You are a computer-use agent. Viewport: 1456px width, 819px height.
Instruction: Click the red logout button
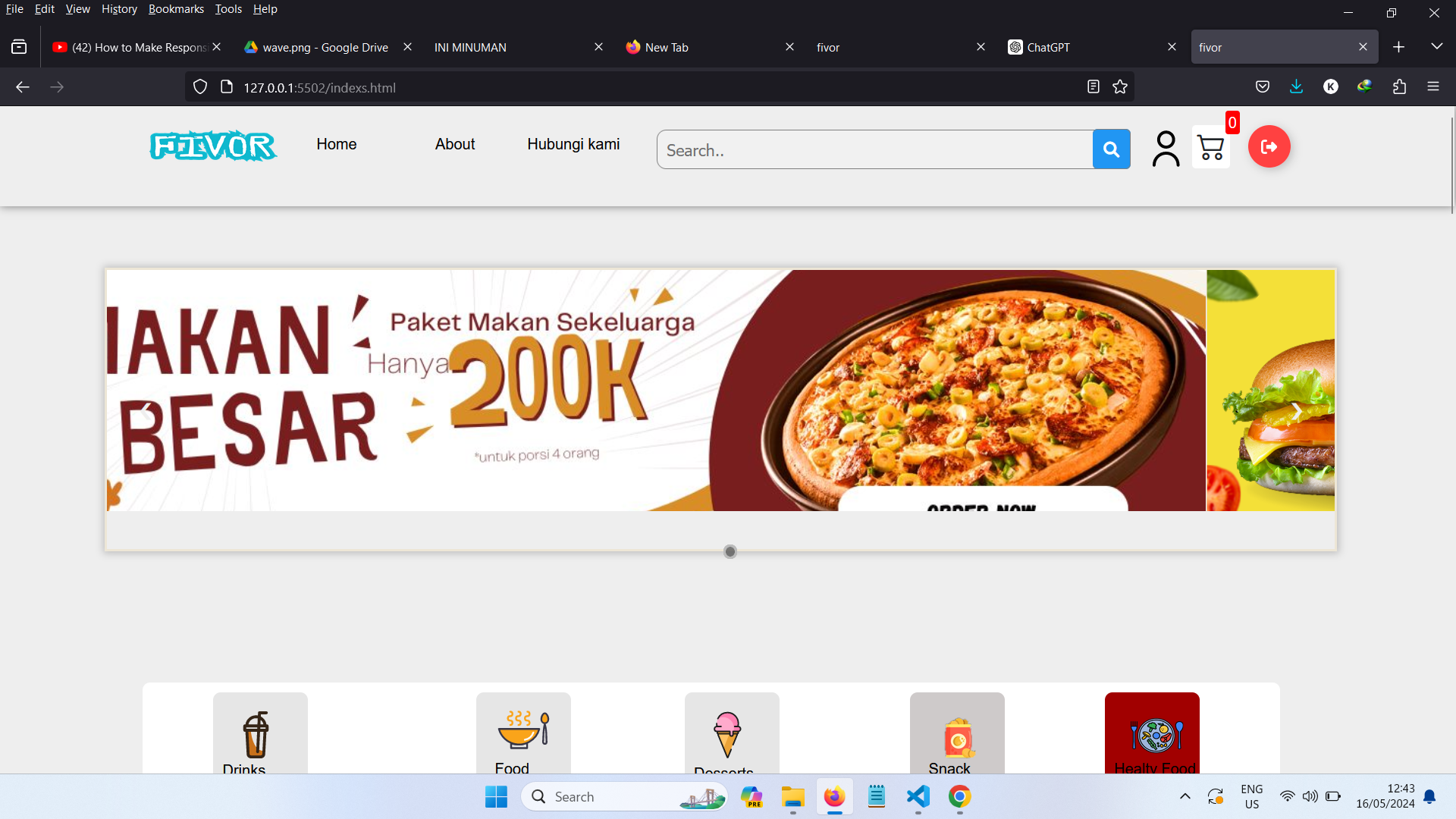click(x=1269, y=146)
